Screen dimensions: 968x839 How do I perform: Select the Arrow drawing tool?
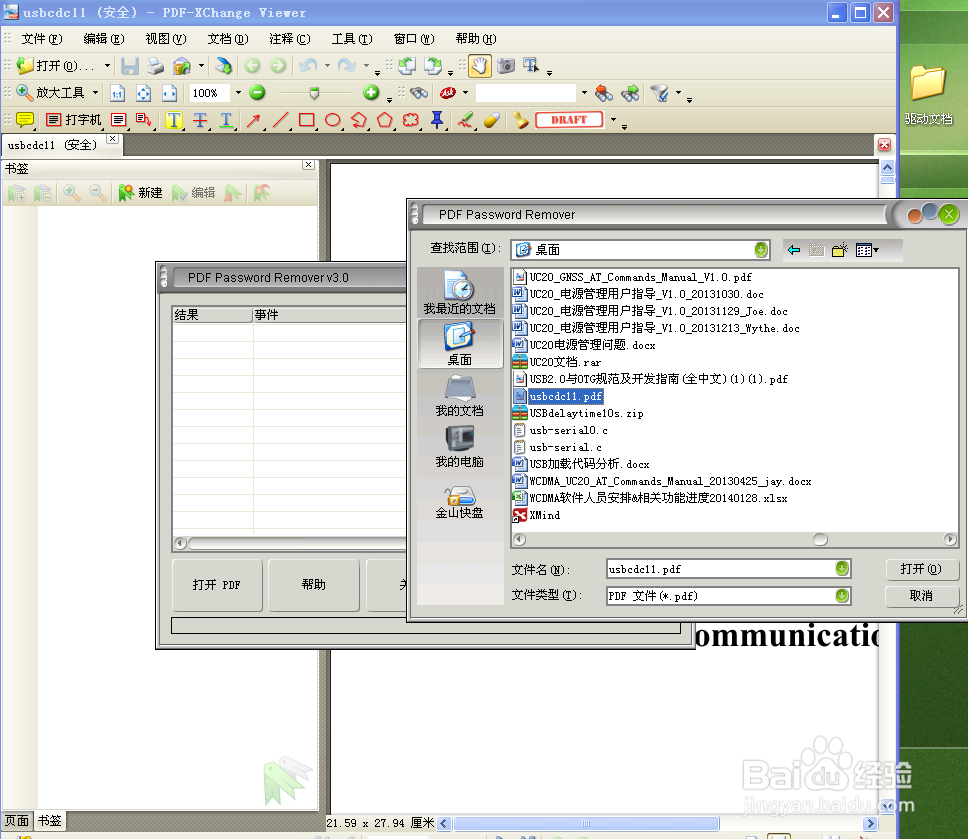[253, 120]
